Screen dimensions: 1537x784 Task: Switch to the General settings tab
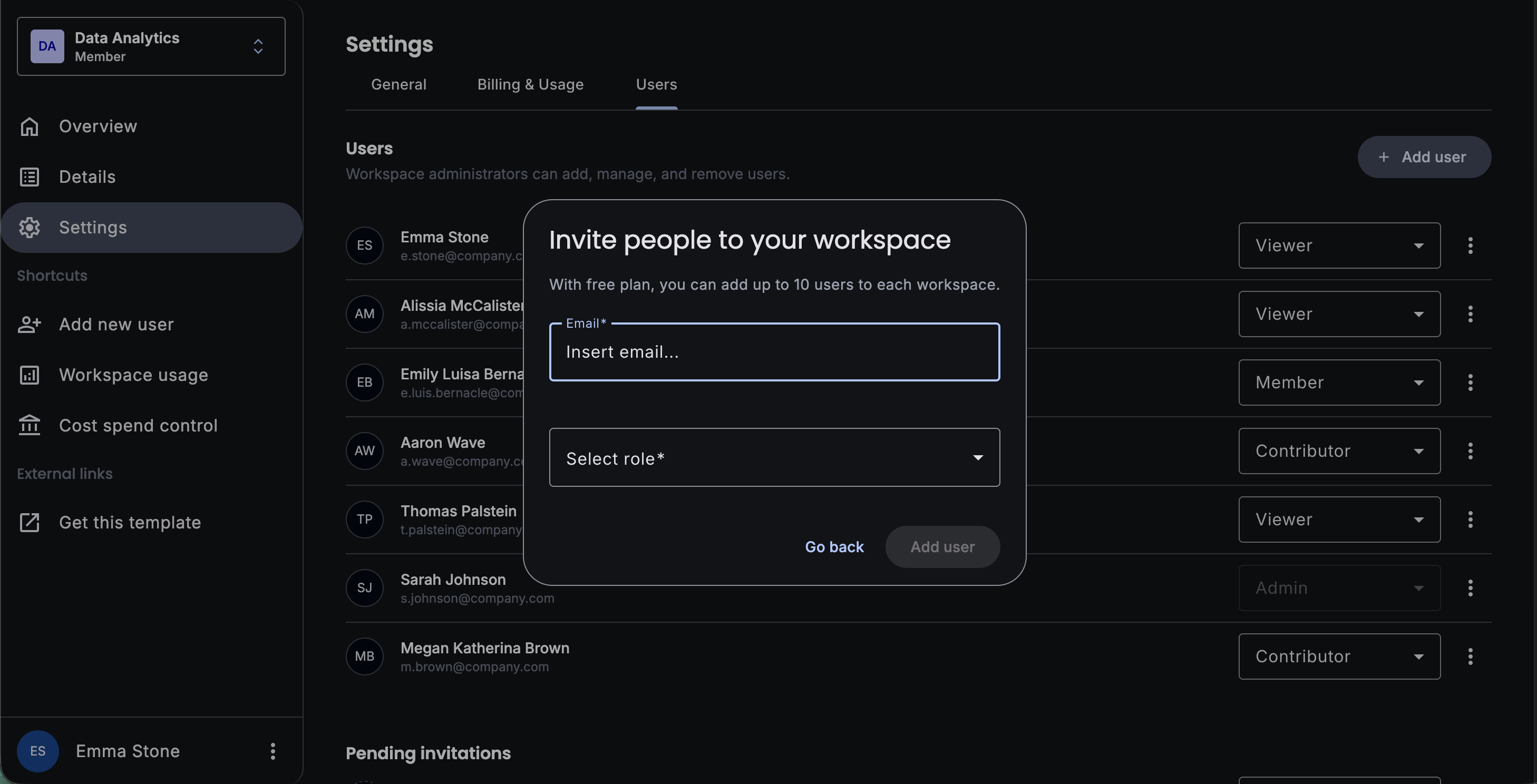coord(398,85)
